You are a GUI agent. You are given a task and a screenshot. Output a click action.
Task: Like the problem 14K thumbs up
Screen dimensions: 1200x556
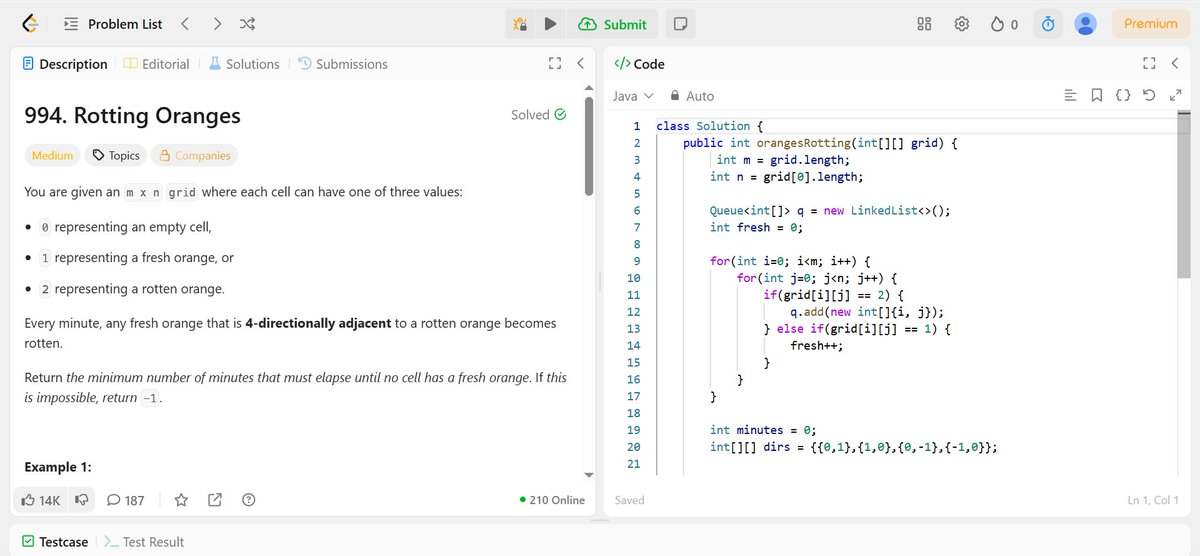click(x=42, y=500)
